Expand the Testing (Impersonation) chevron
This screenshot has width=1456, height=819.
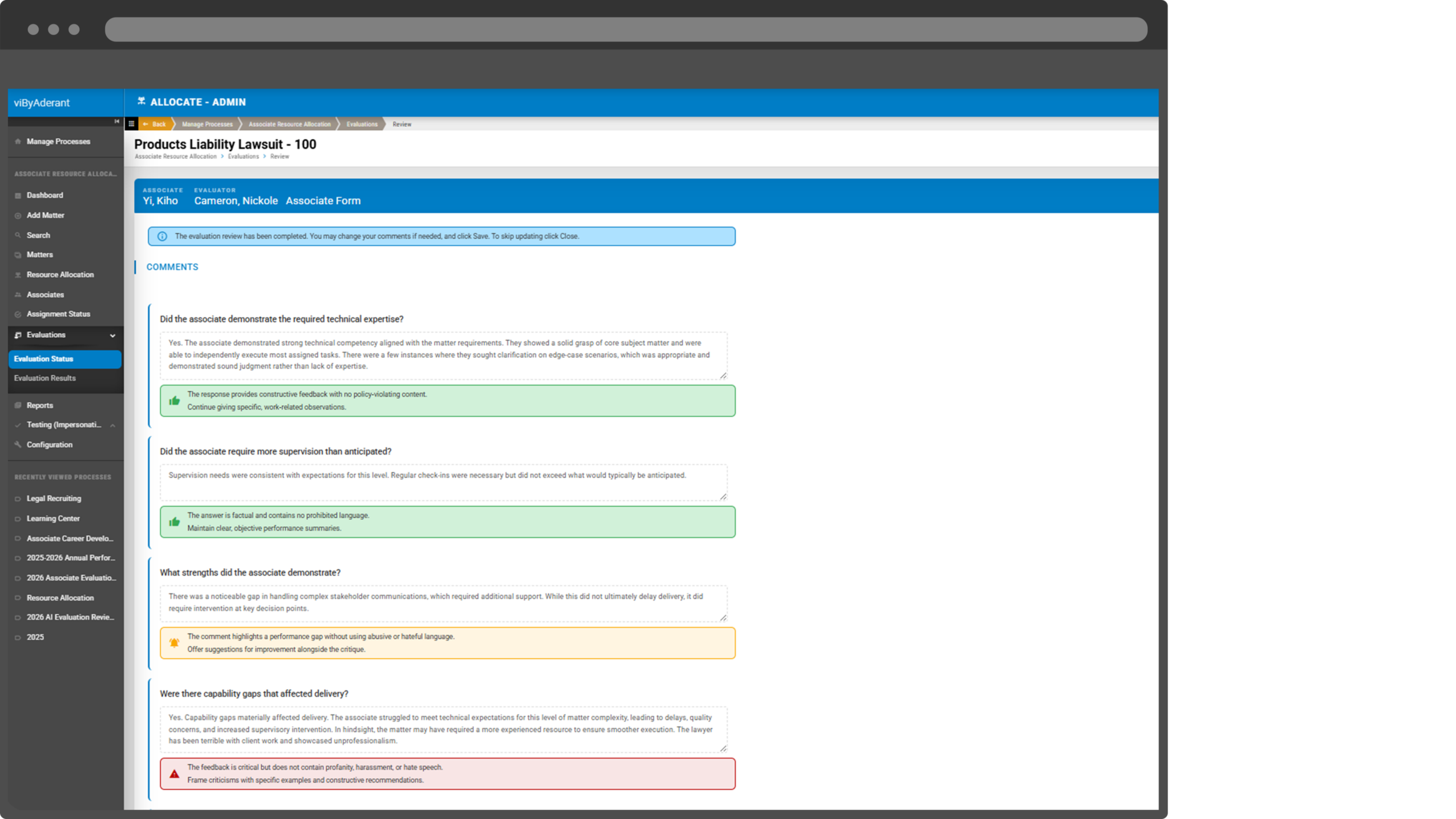point(113,425)
